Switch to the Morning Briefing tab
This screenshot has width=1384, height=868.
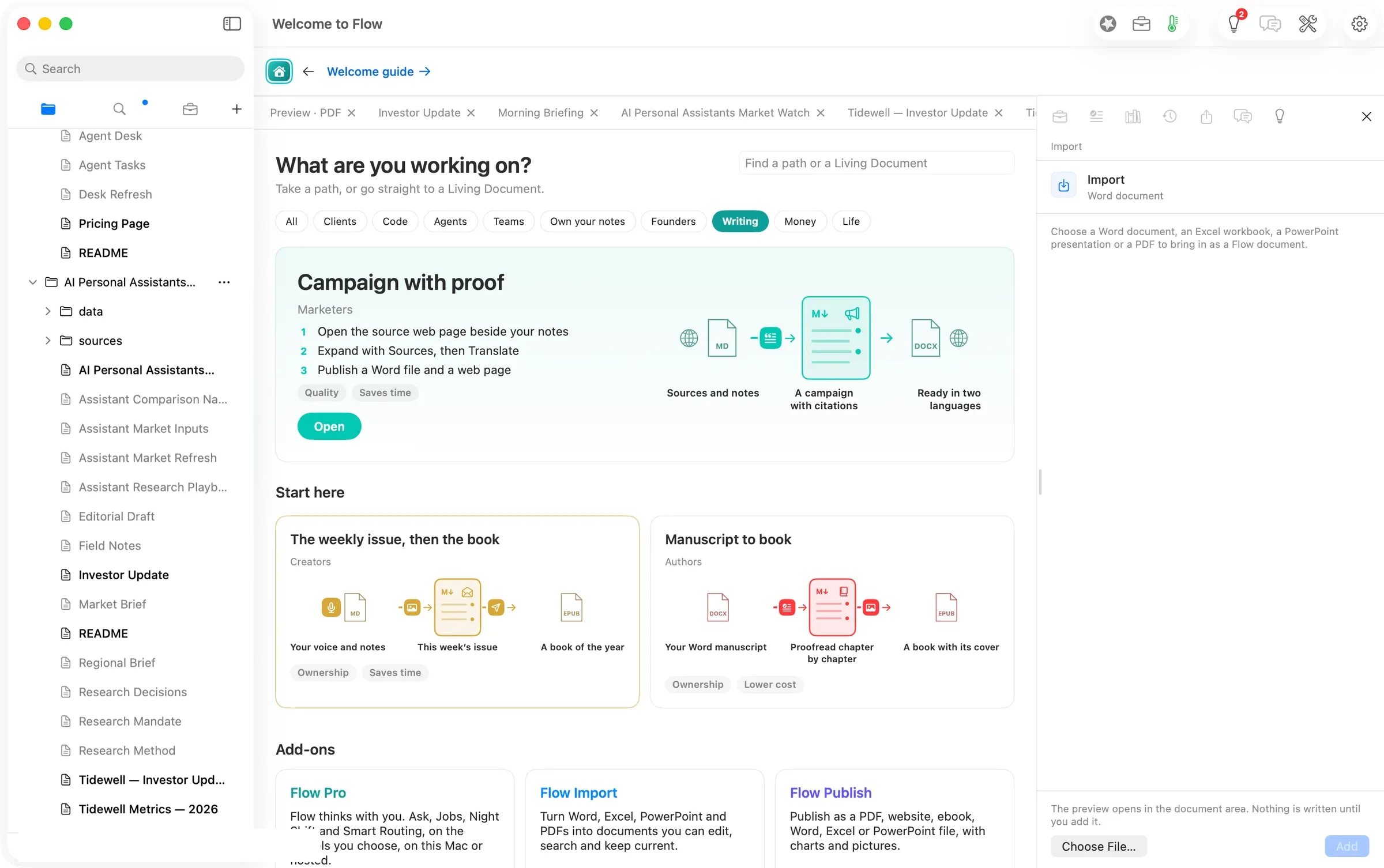pos(540,113)
